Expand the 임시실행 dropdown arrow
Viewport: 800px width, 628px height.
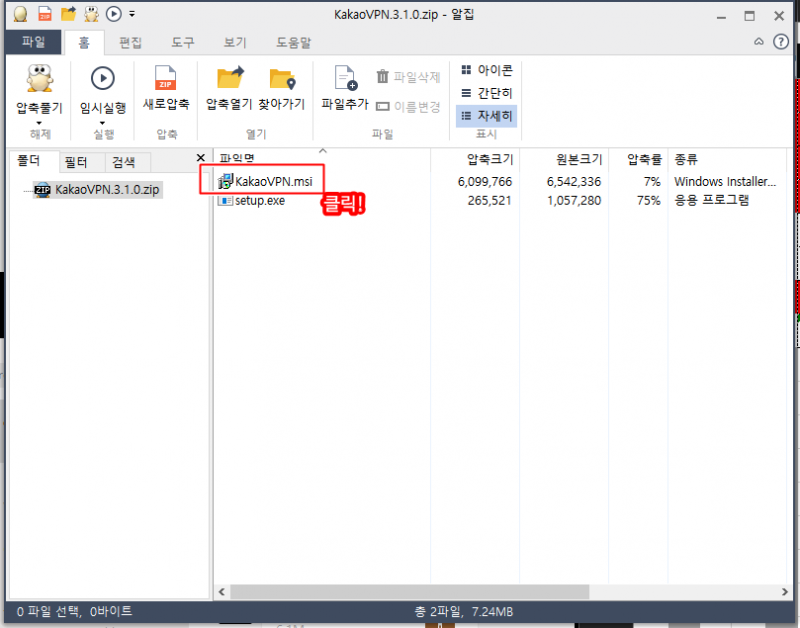pos(103,123)
